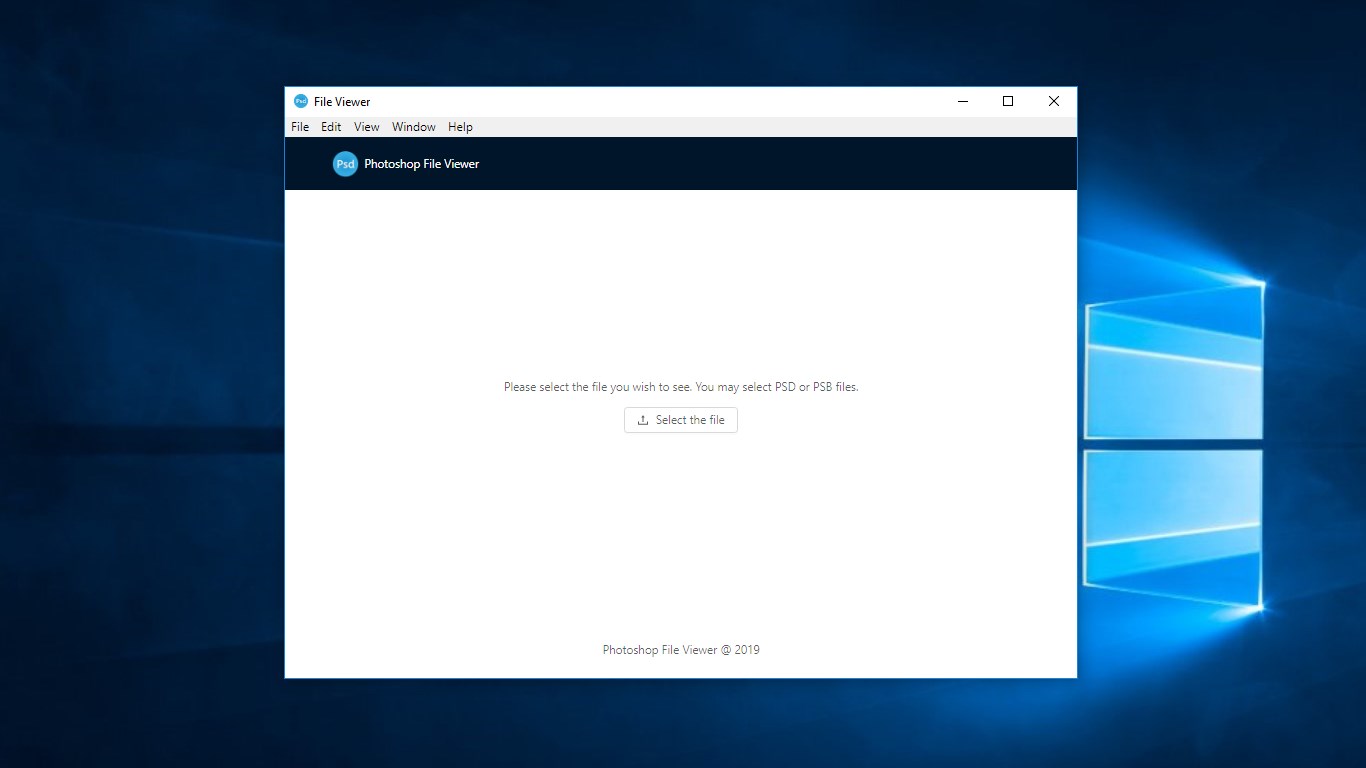Open the View menu
The height and width of the screenshot is (768, 1366).
367,127
